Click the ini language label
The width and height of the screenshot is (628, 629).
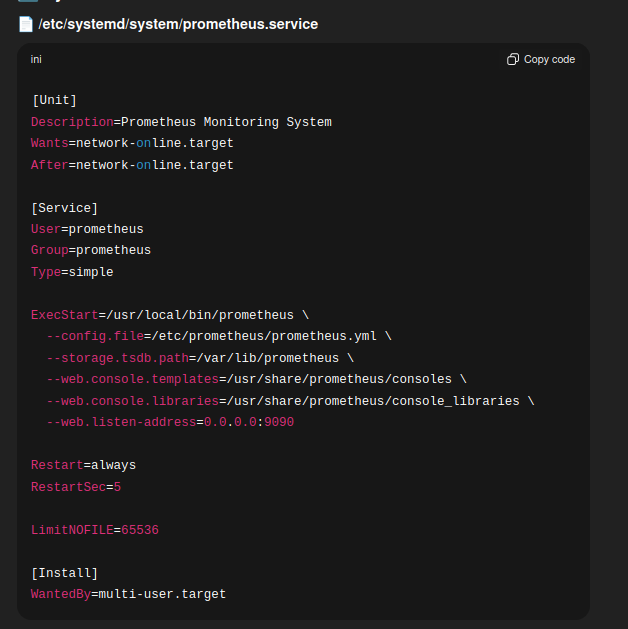pyautogui.click(x=36, y=59)
